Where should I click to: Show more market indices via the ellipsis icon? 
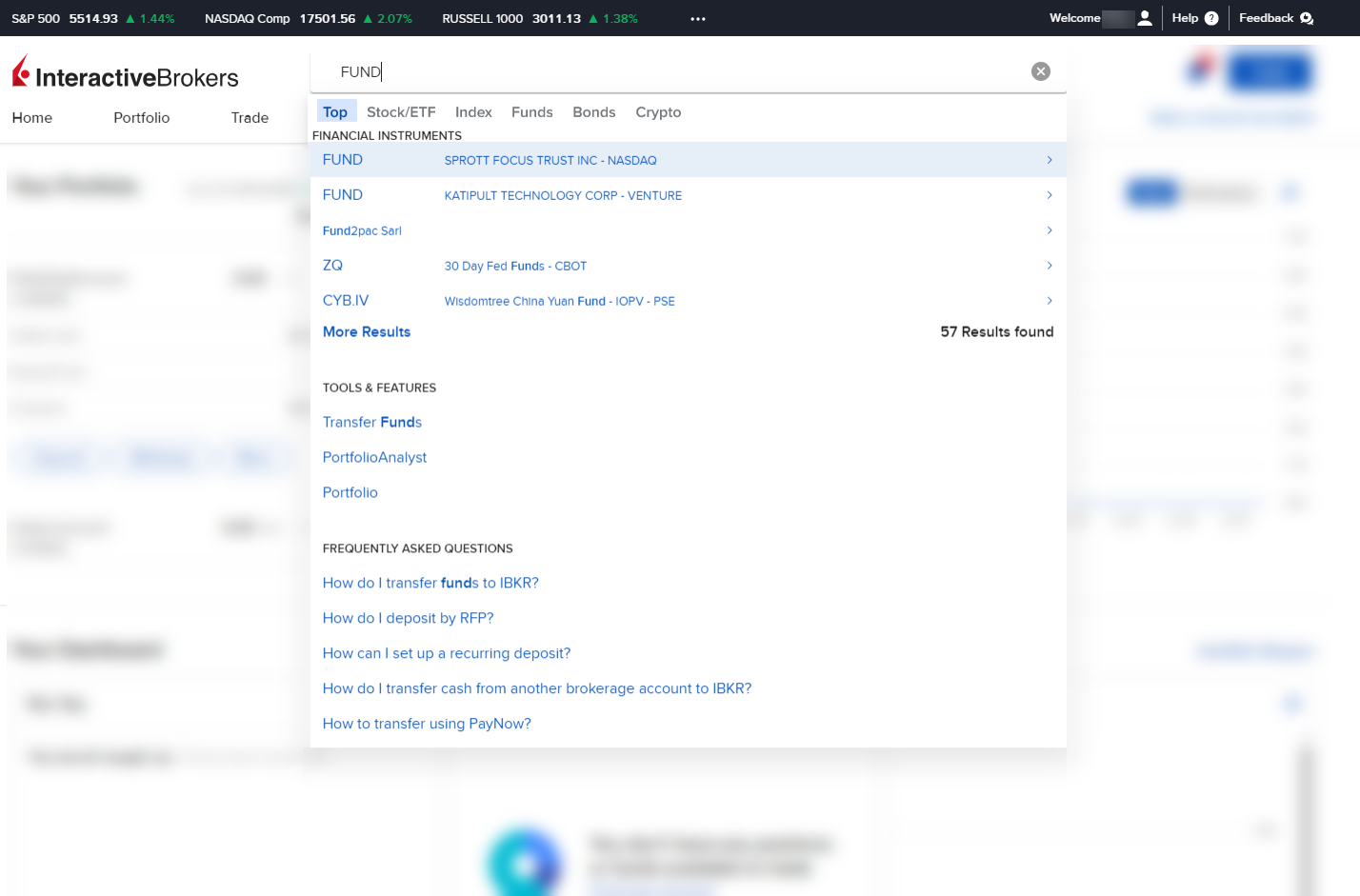(x=698, y=18)
